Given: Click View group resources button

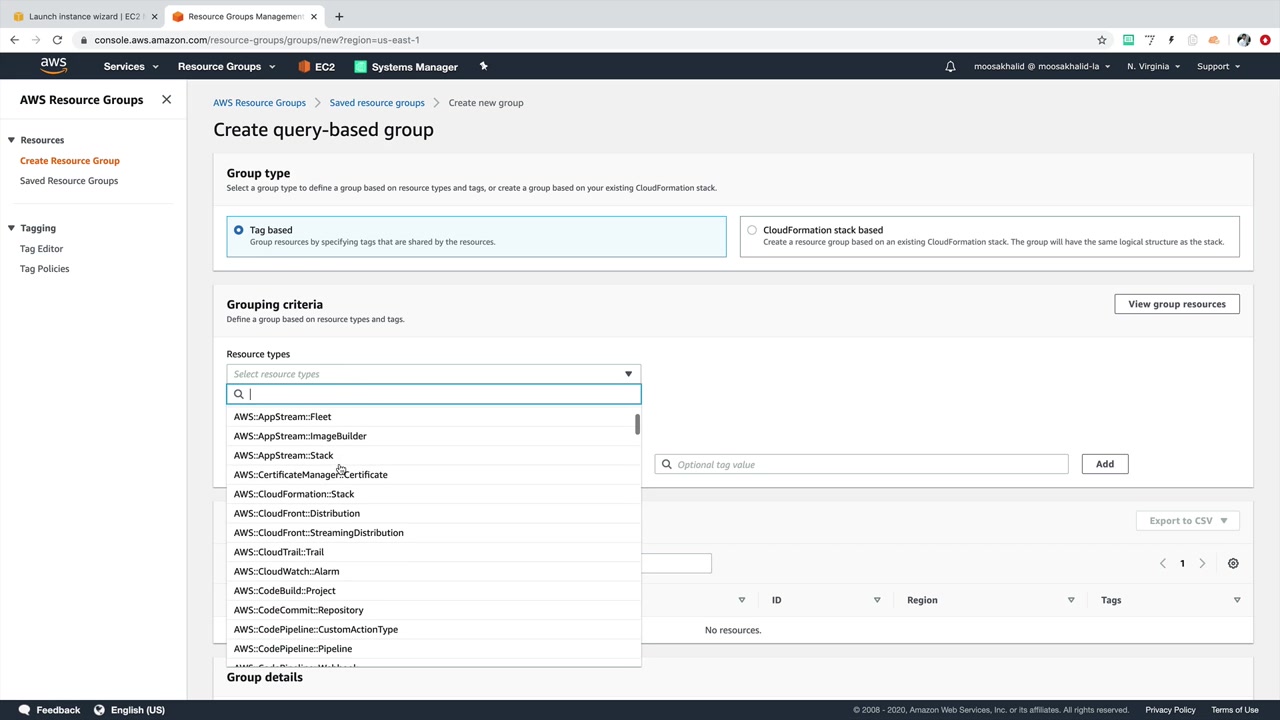Looking at the screenshot, I should [x=1176, y=304].
